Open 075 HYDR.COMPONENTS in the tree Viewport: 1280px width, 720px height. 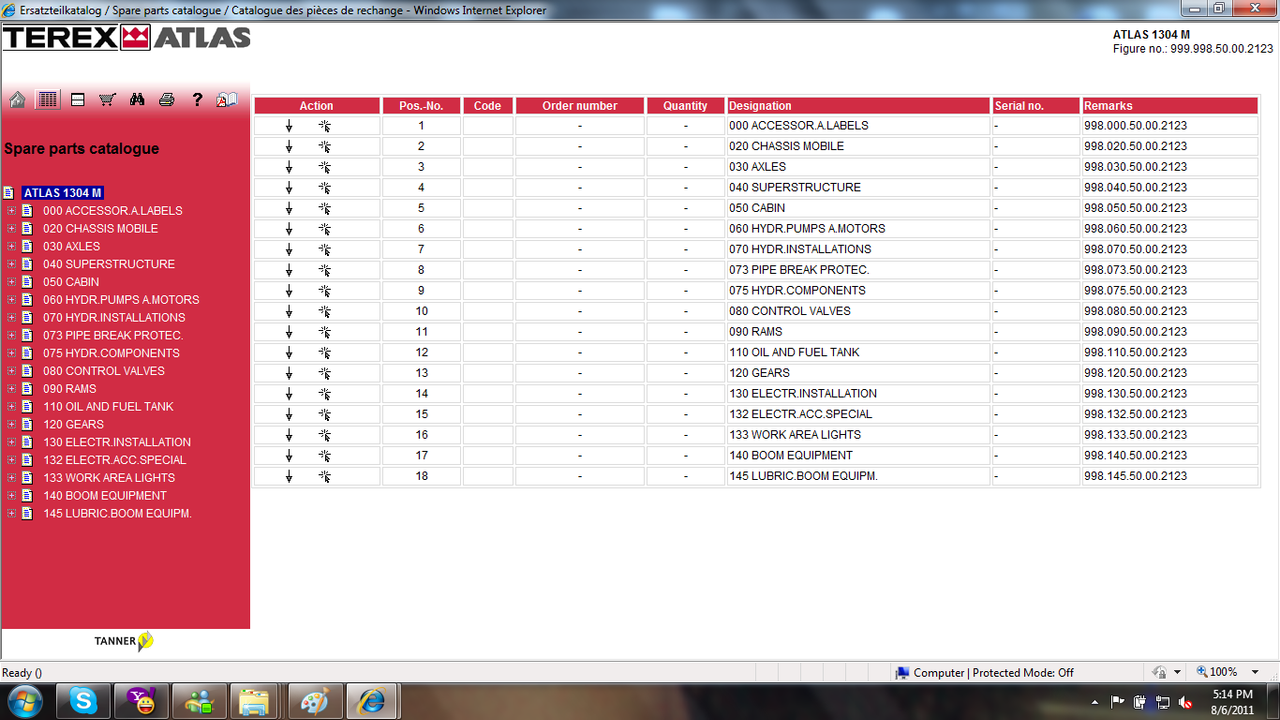(111, 353)
